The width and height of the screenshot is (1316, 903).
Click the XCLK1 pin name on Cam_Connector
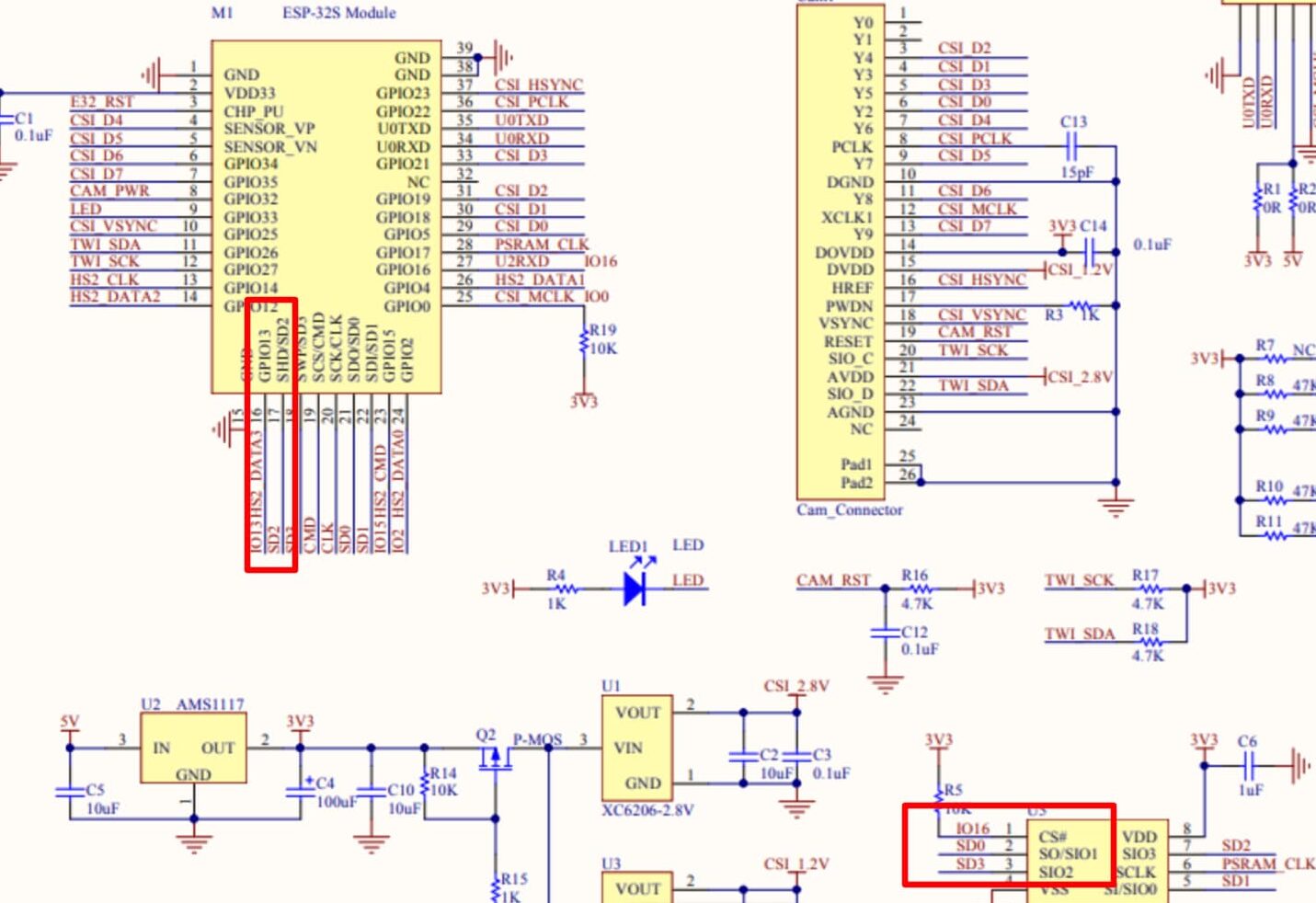pos(847,217)
